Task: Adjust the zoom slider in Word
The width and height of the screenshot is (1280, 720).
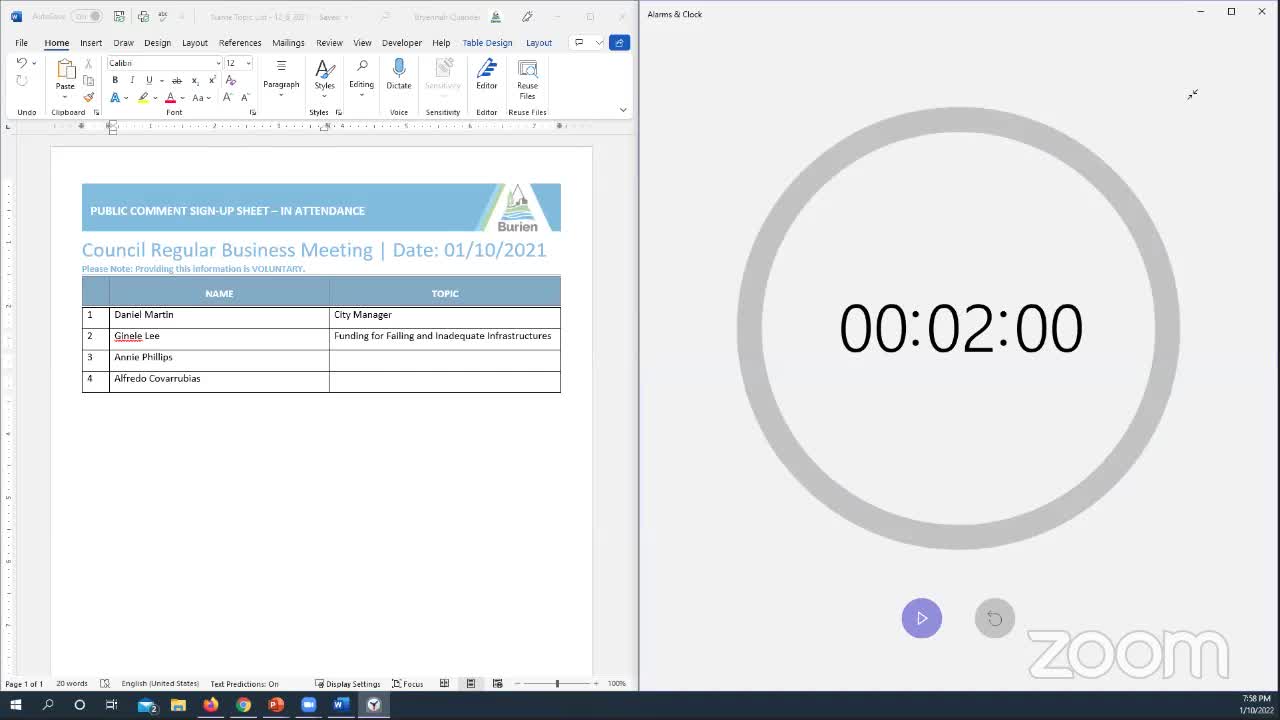Action: (557, 684)
